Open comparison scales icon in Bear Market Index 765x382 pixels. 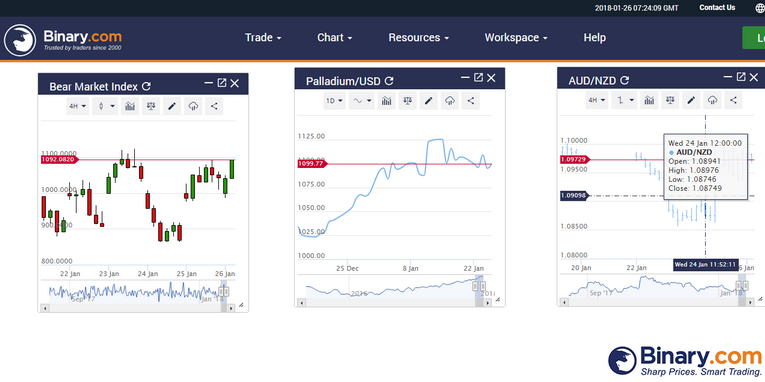[x=151, y=106]
